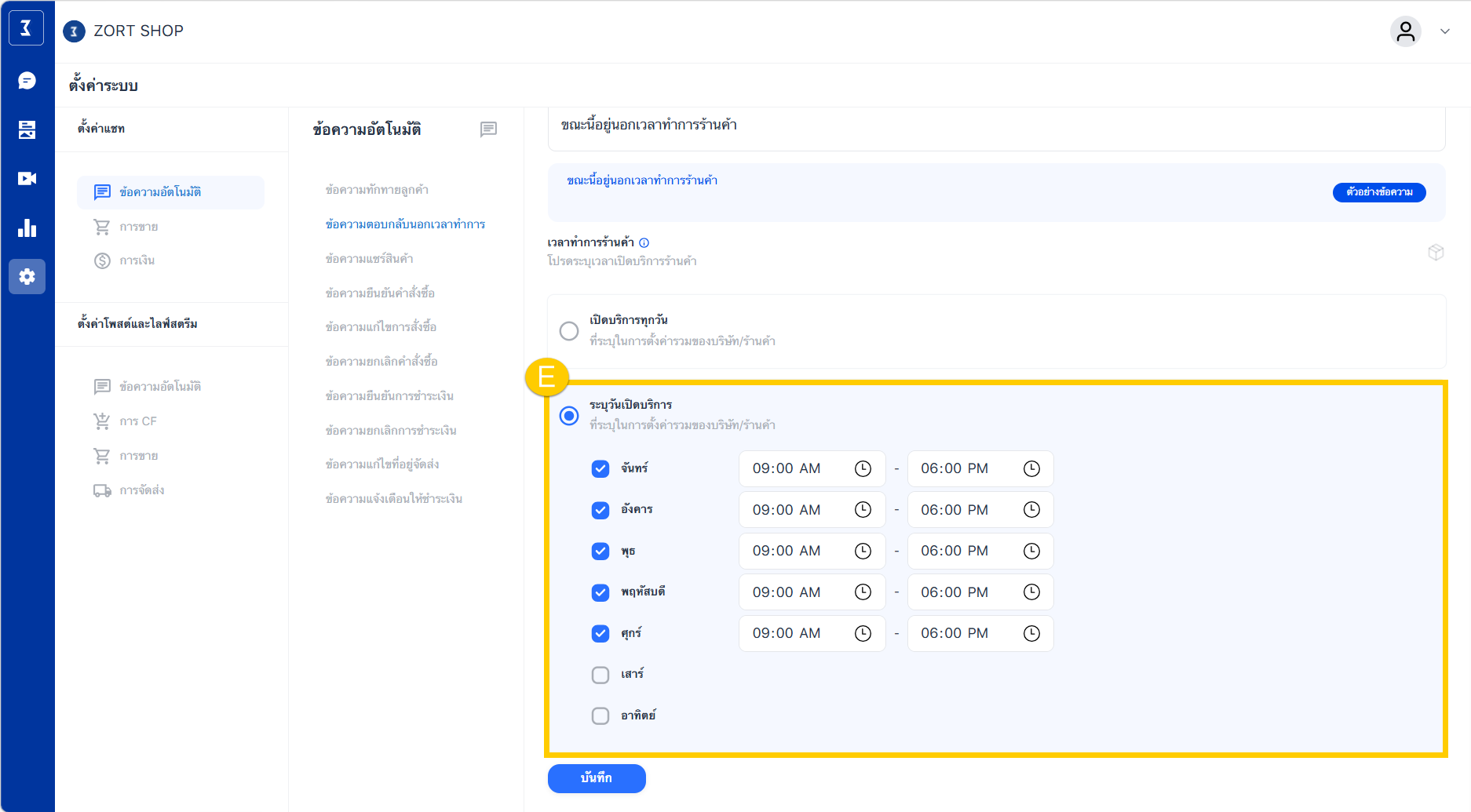Open the live video camera icon in sidebar

pyautogui.click(x=27, y=179)
